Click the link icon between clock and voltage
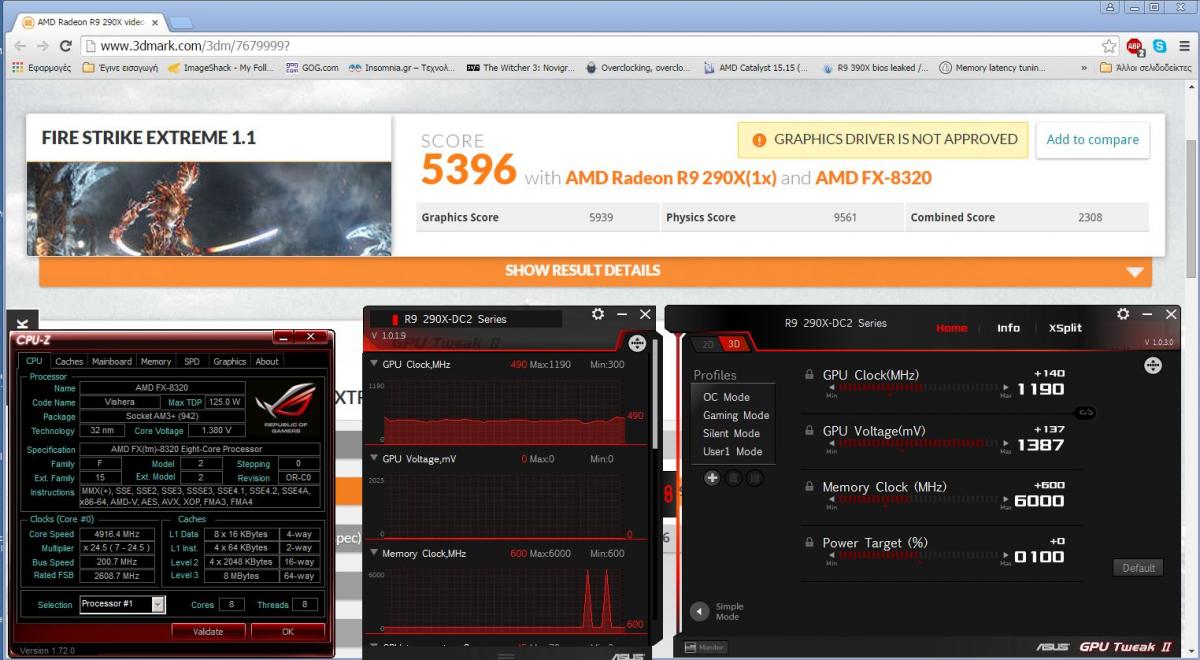This screenshot has width=1200, height=660. point(1085,413)
